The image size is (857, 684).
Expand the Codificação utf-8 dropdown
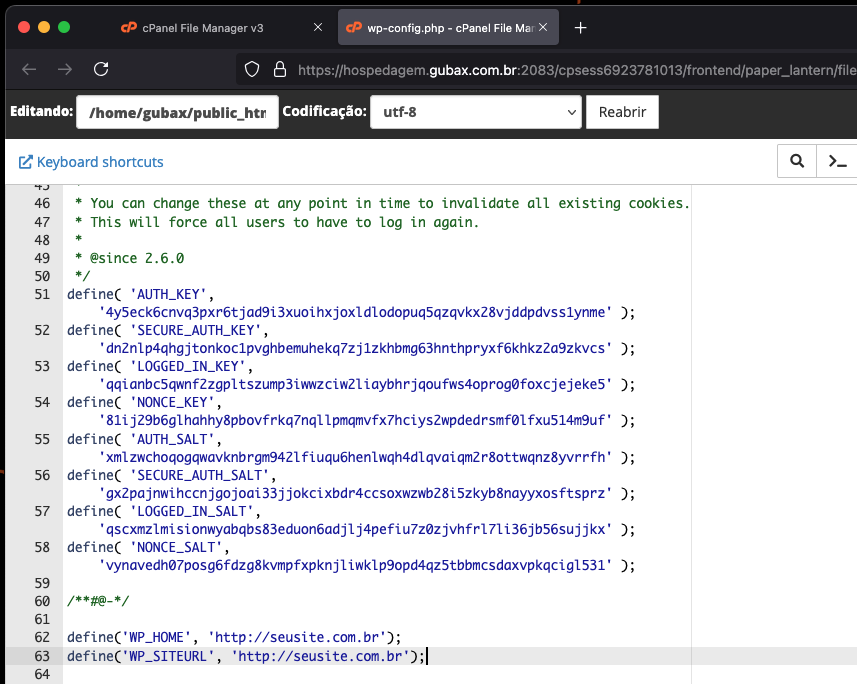pos(476,112)
